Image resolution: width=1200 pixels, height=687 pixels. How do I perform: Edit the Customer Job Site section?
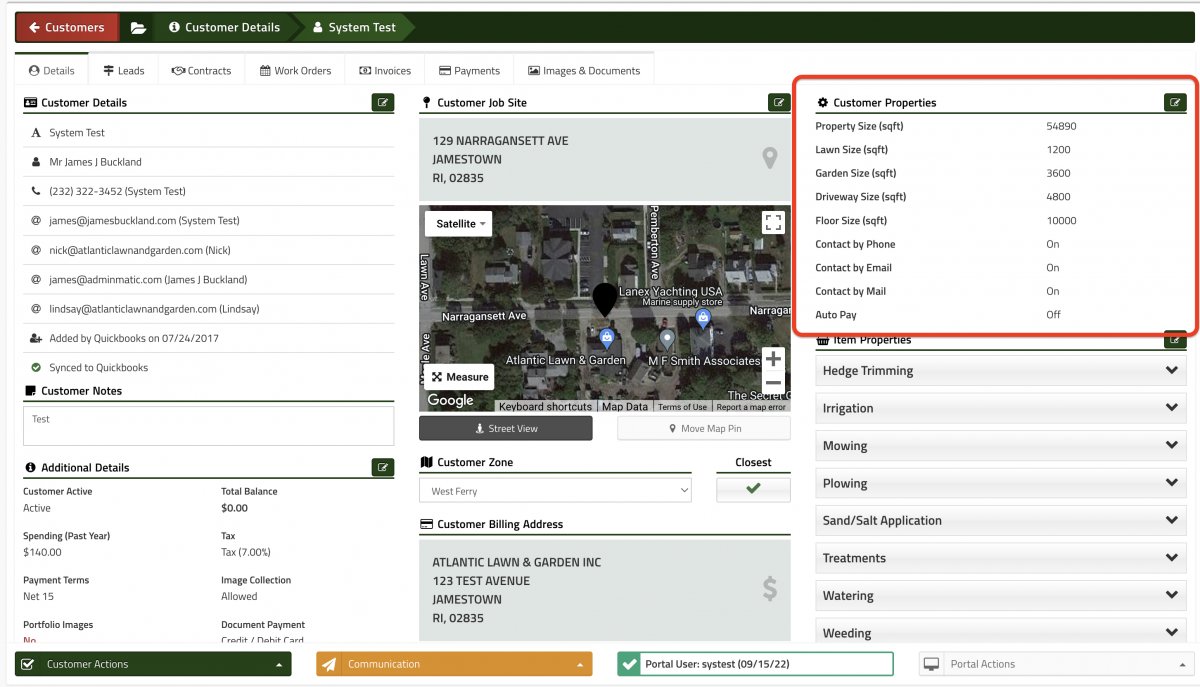pyautogui.click(x=779, y=102)
